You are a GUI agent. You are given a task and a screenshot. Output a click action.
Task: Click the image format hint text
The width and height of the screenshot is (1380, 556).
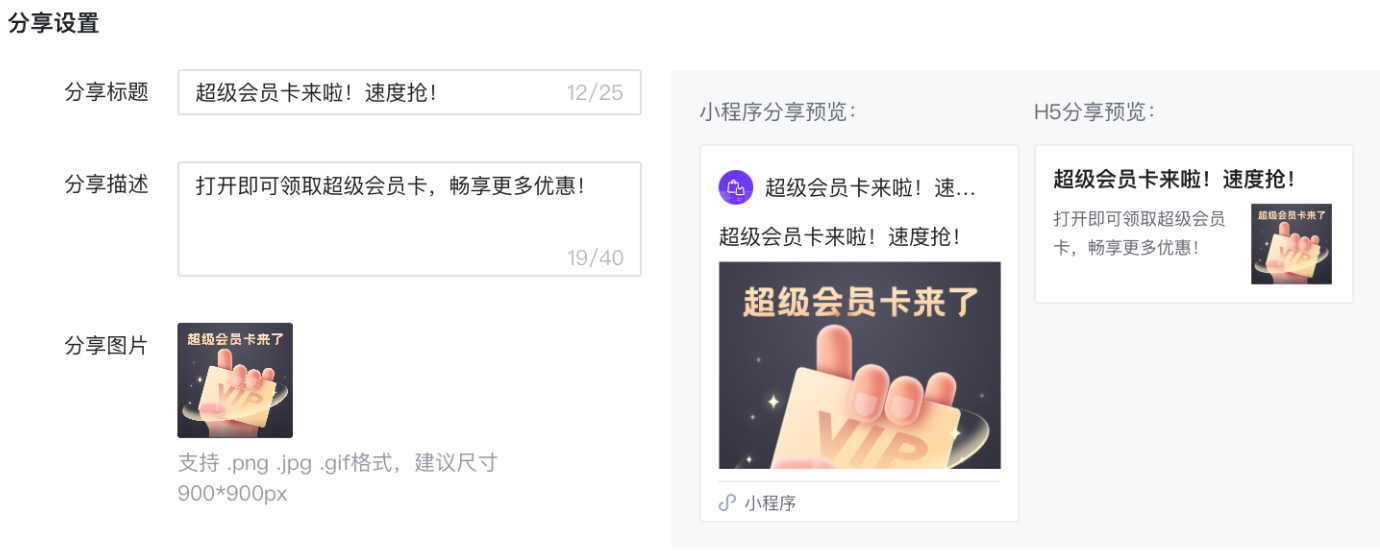(338, 478)
